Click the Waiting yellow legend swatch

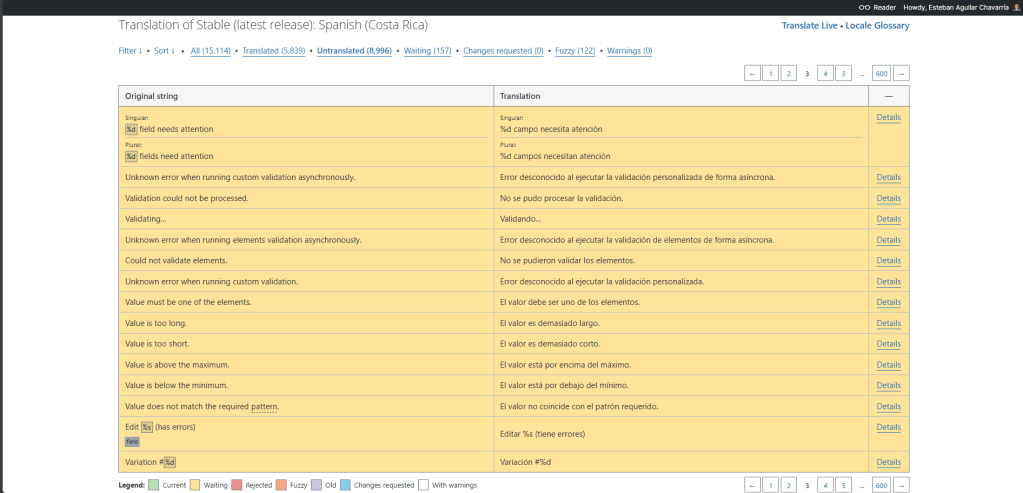point(196,485)
